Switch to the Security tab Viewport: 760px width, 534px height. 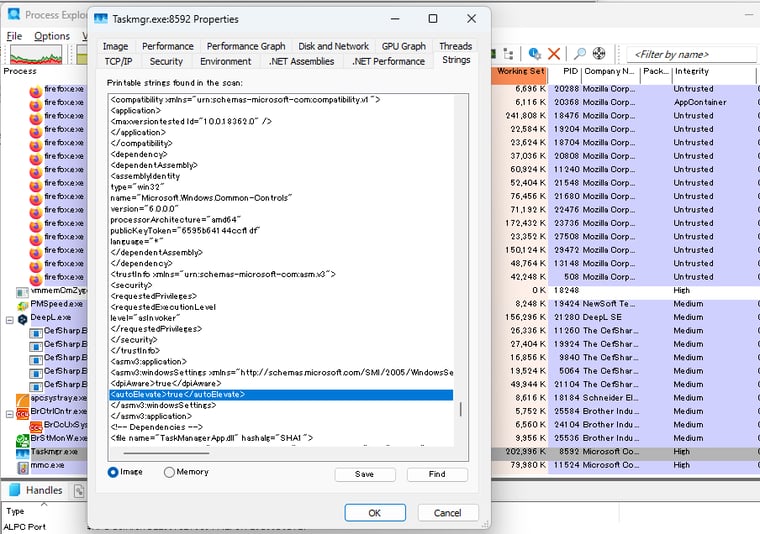click(166, 62)
